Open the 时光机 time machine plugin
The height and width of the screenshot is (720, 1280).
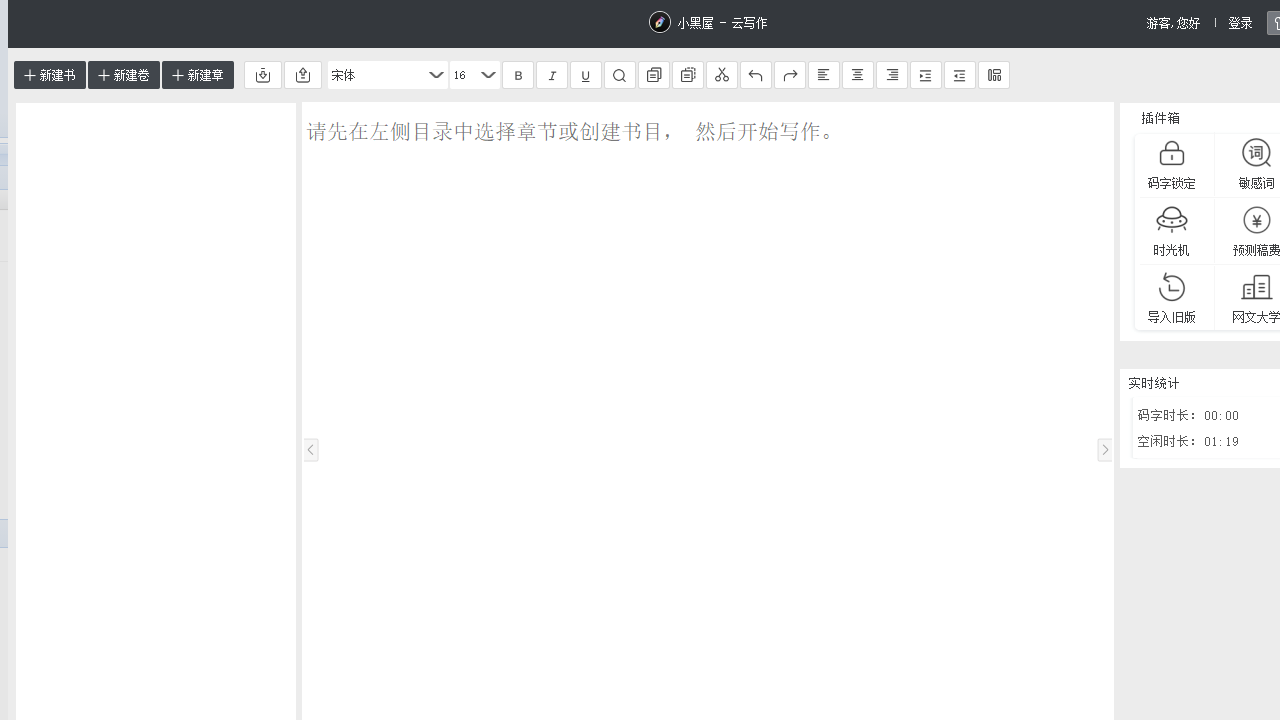(1171, 231)
